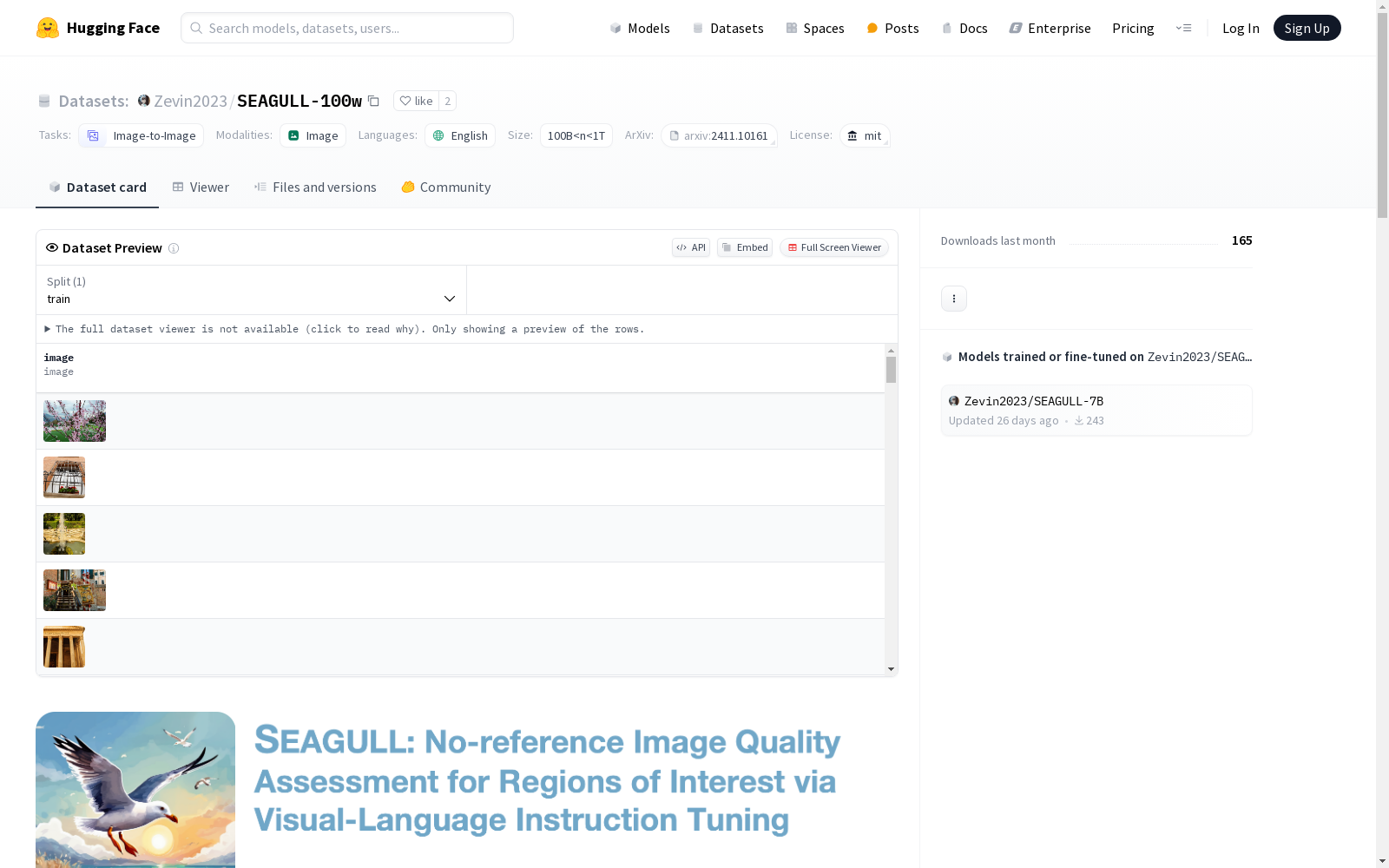Click the street stairway image thumbnail
The height and width of the screenshot is (868, 1389).
coord(75,590)
